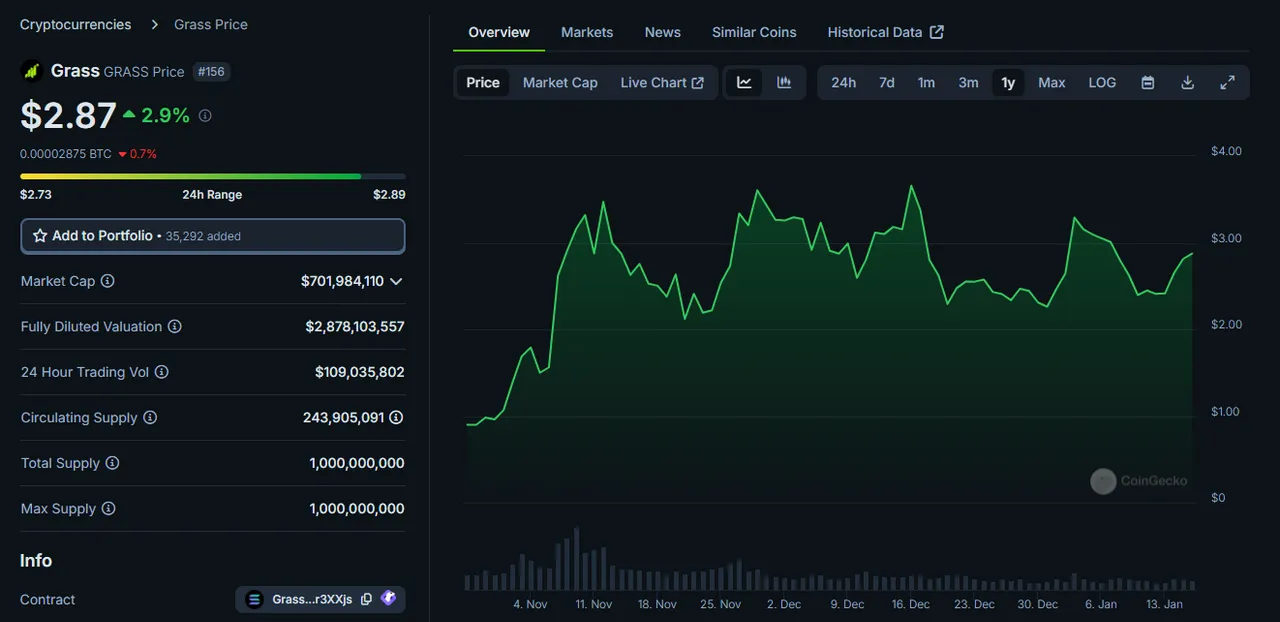Click the Max Supply info icon
The width and height of the screenshot is (1280, 622).
click(108, 509)
